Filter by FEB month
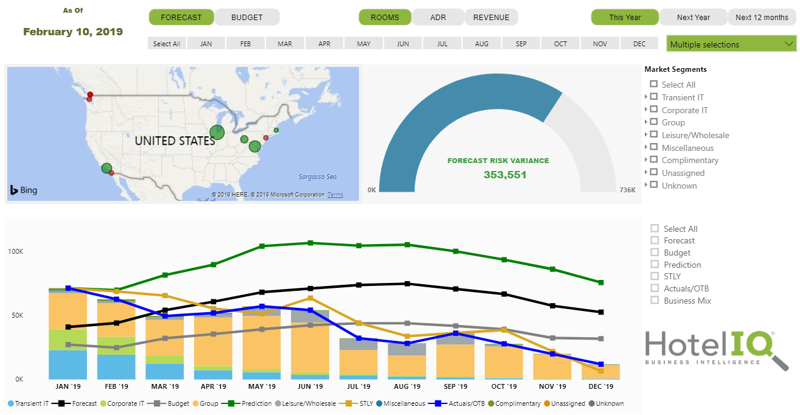This screenshot has width=800, height=415. (x=245, y=44)
